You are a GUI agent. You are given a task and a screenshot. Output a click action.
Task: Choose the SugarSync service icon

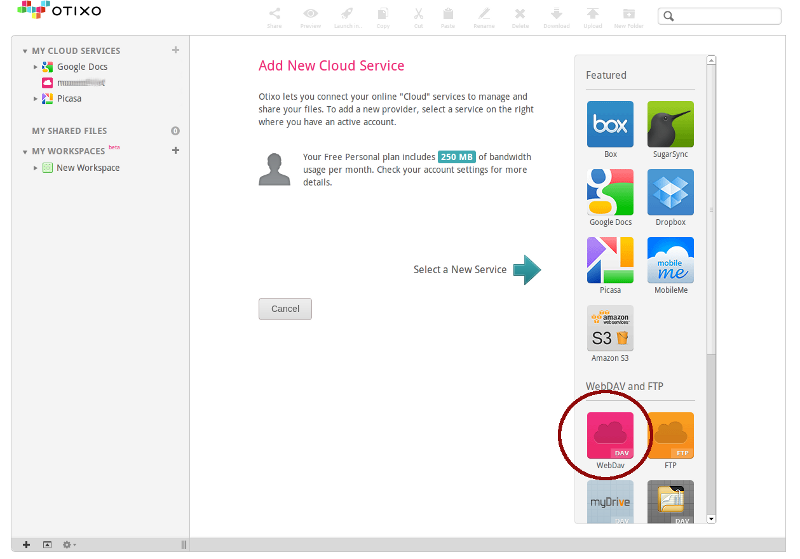pyautogui.click(x=670, y=124)
